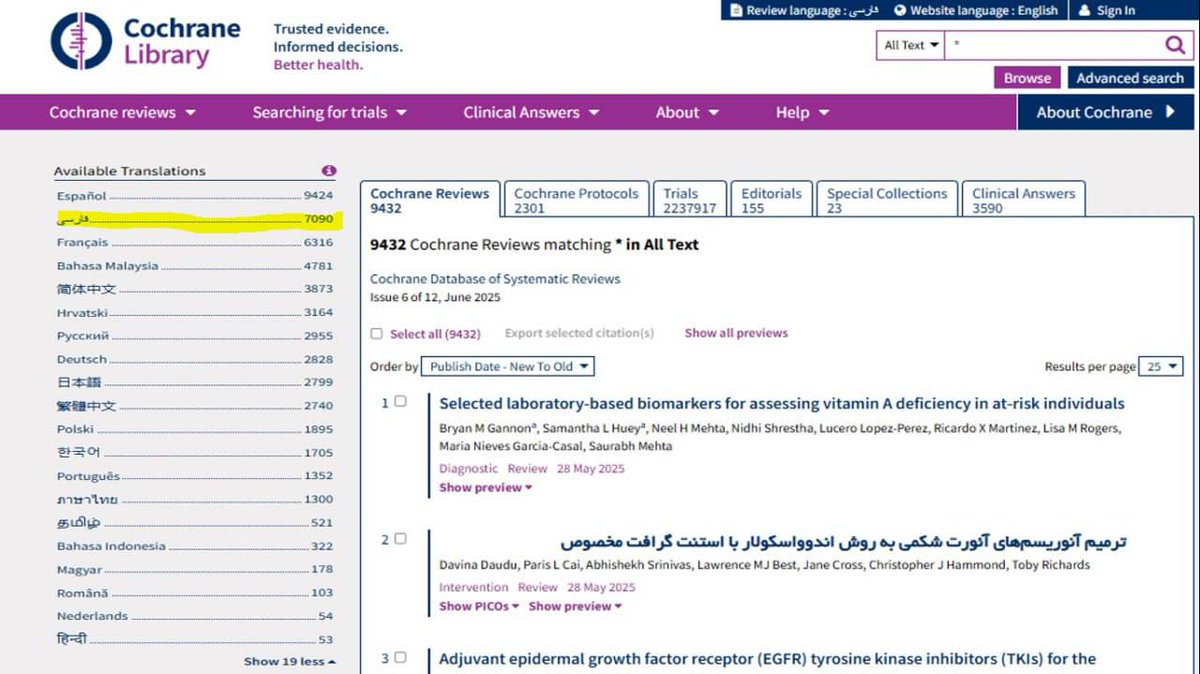Expand the Clinical Answers navigation menu

click(531, 112)
